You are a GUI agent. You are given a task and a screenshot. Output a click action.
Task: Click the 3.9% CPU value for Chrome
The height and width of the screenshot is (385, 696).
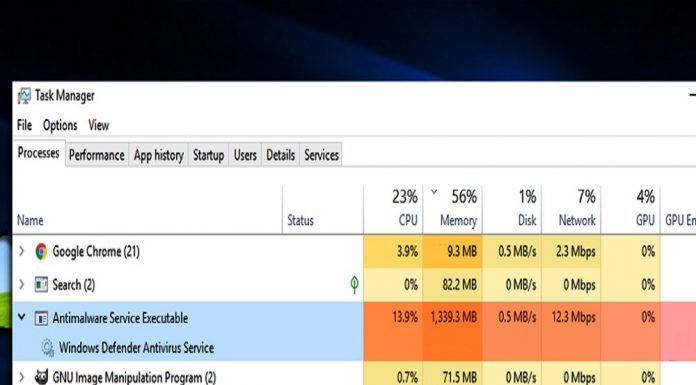tap(407, 251)
